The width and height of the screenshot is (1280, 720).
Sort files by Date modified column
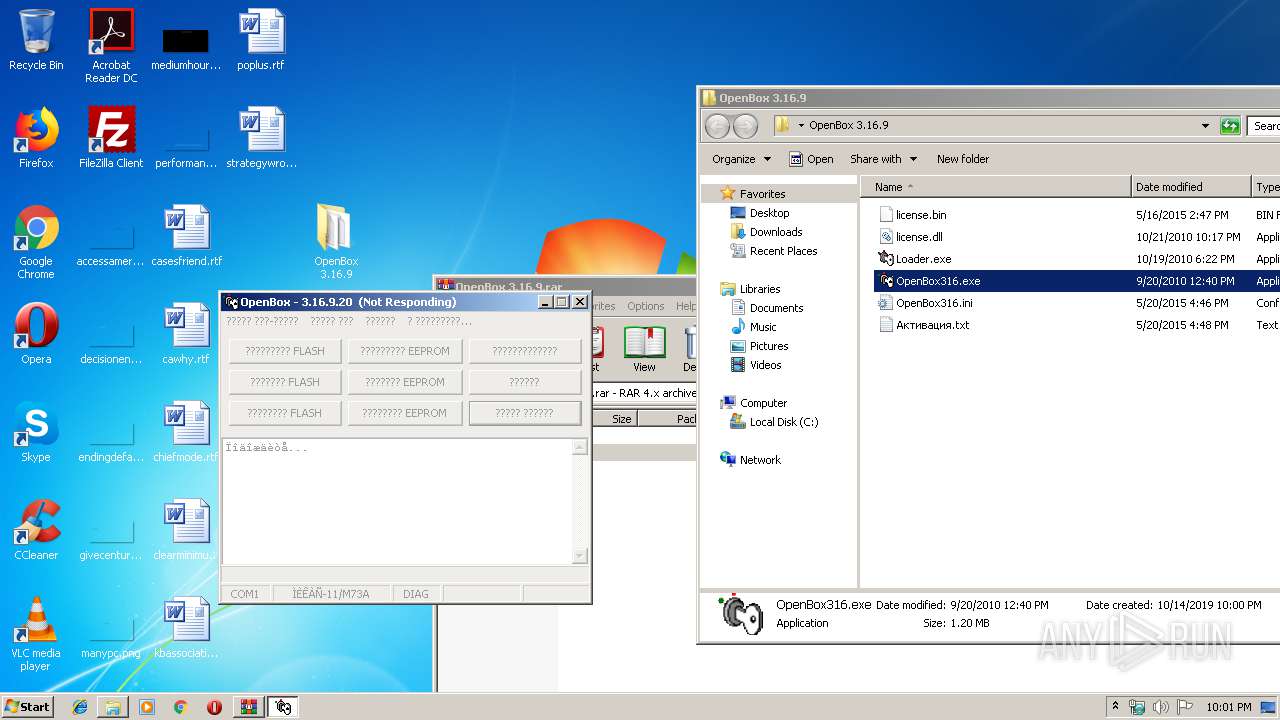pyautogui.click(x=1191, y=187)
